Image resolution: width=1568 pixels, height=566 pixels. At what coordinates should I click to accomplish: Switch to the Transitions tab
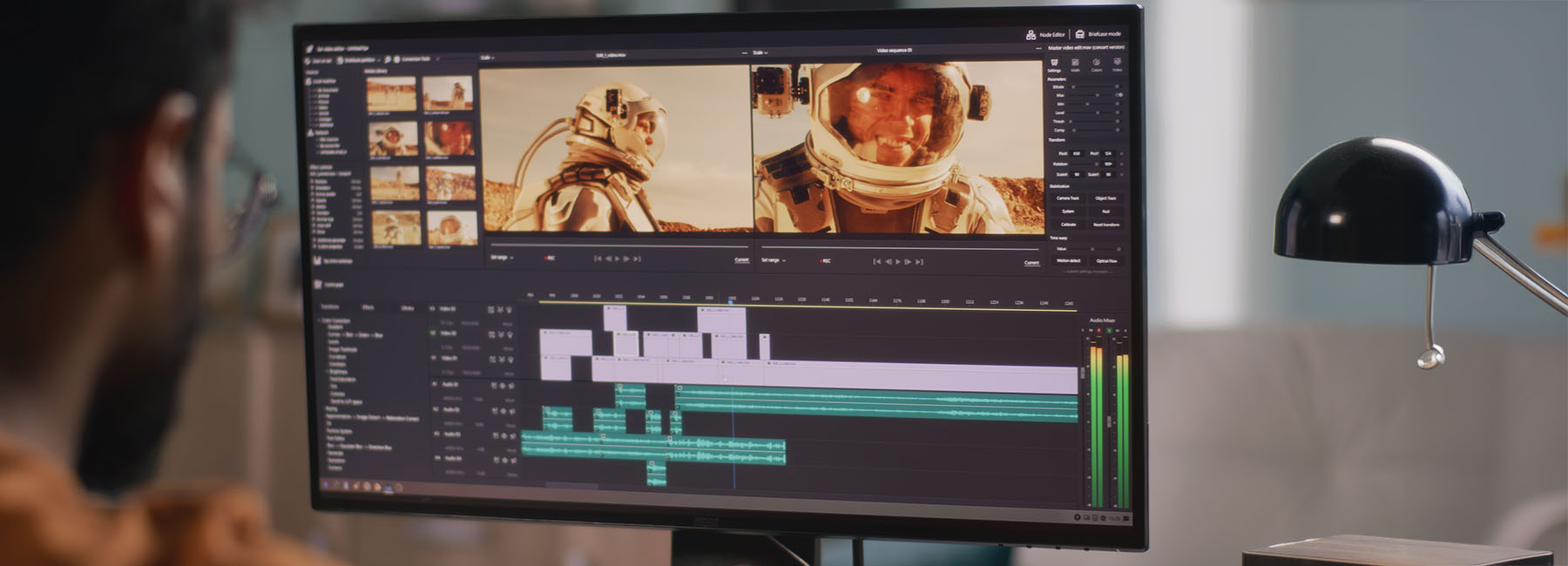click(x=330, y=307)
